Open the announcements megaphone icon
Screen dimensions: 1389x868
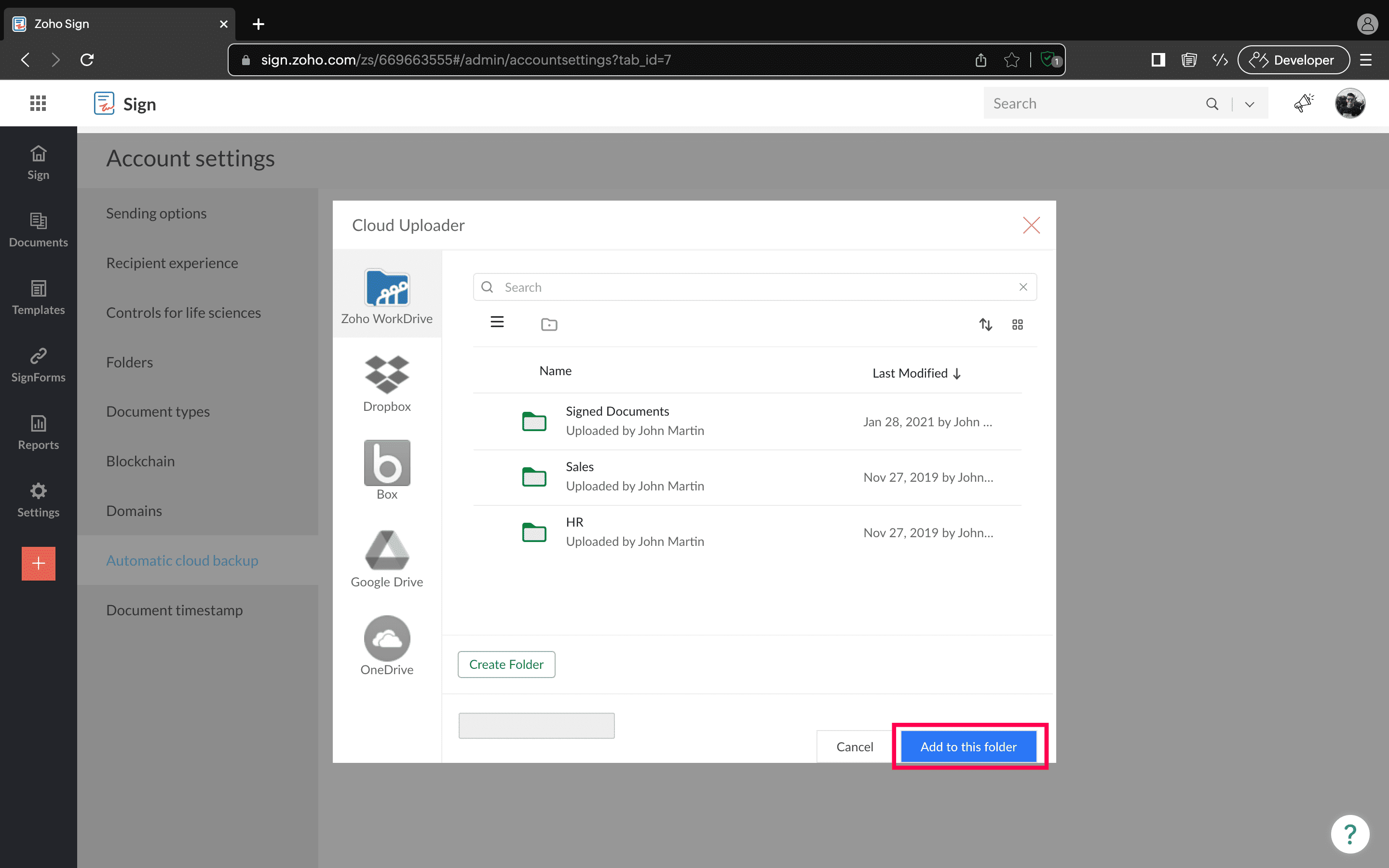1303,103
